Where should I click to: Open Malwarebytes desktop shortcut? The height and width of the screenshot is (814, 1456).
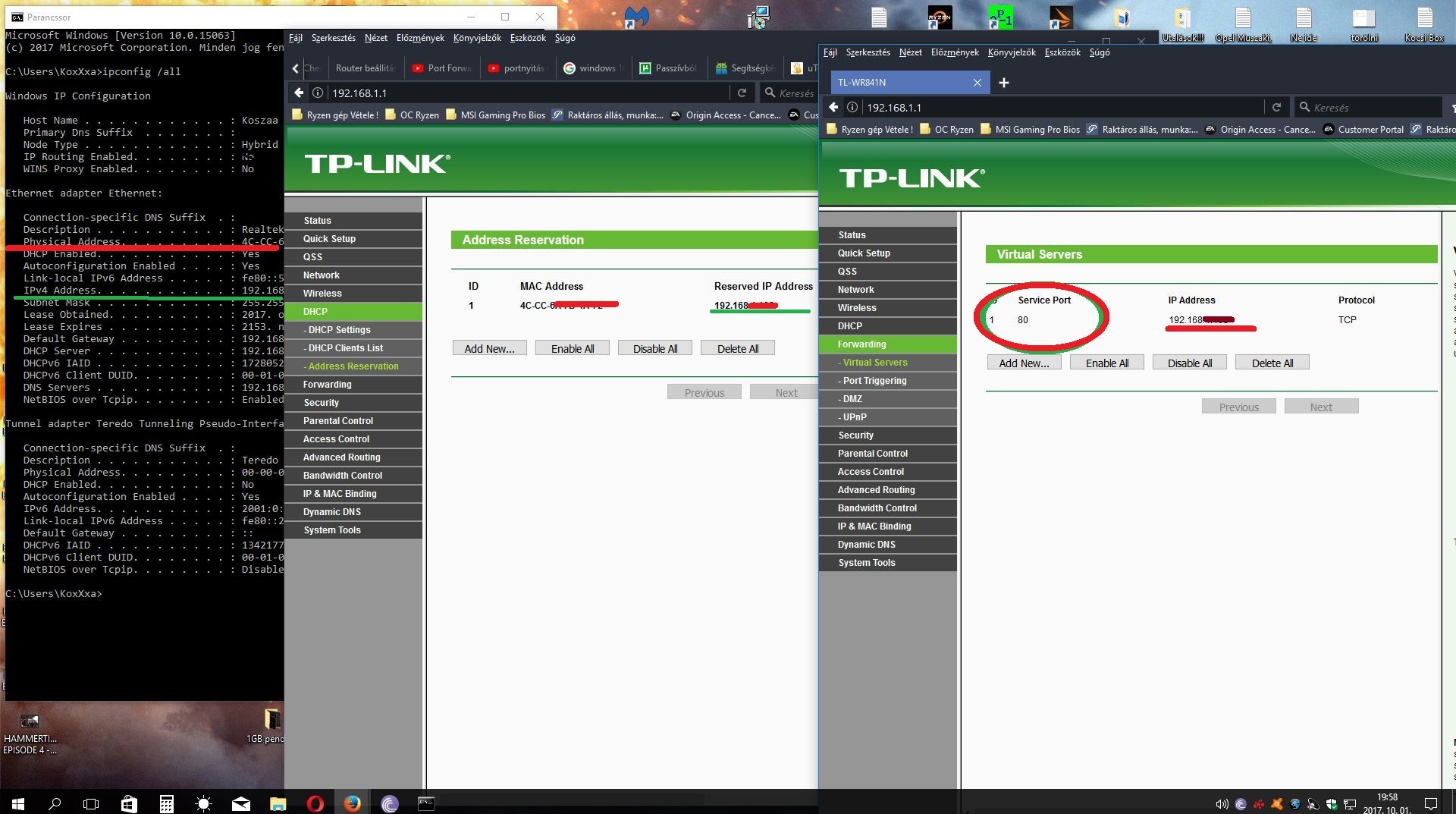coord(636,17)
